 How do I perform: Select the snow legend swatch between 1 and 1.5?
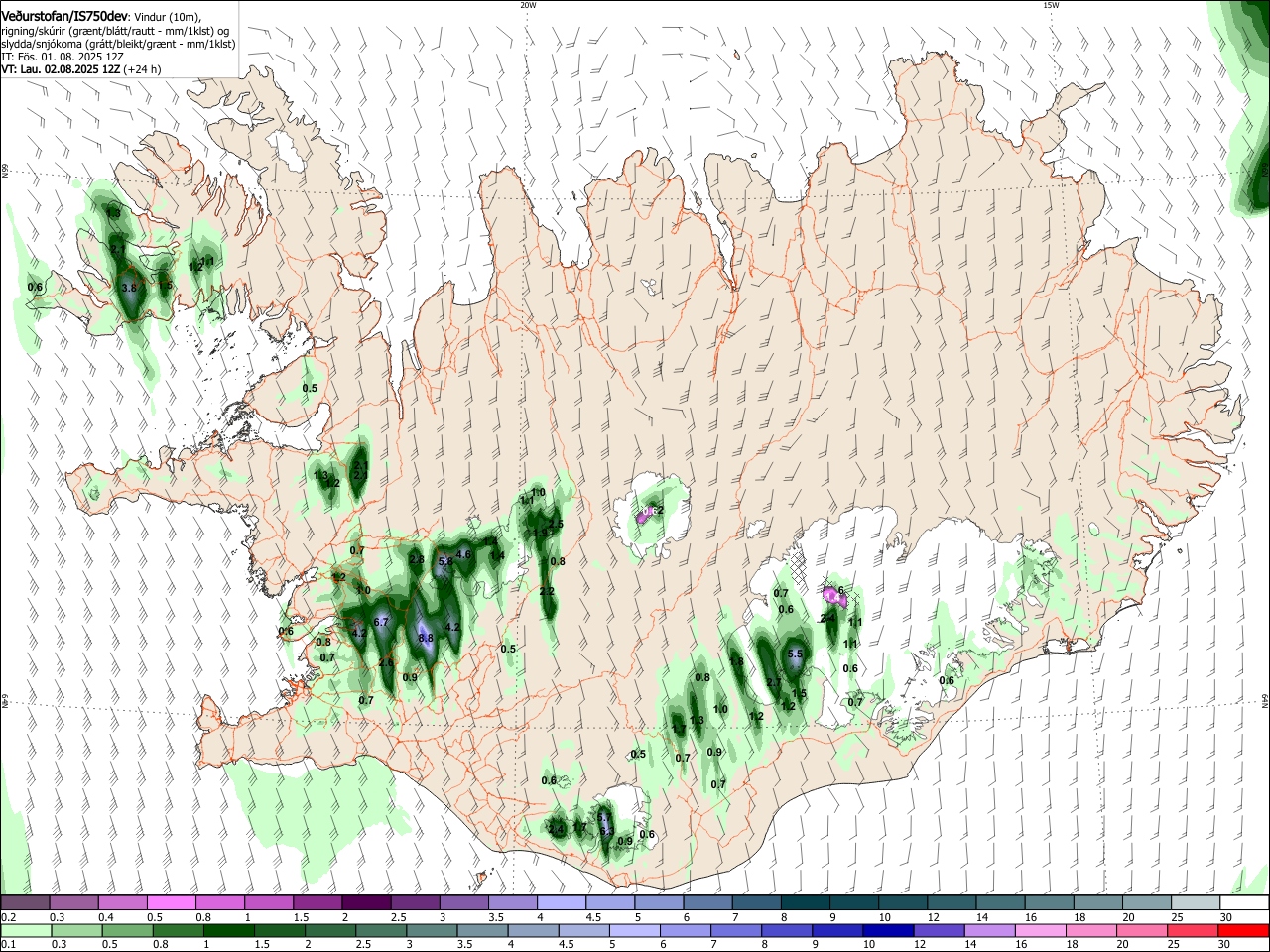tap(268, 902)
